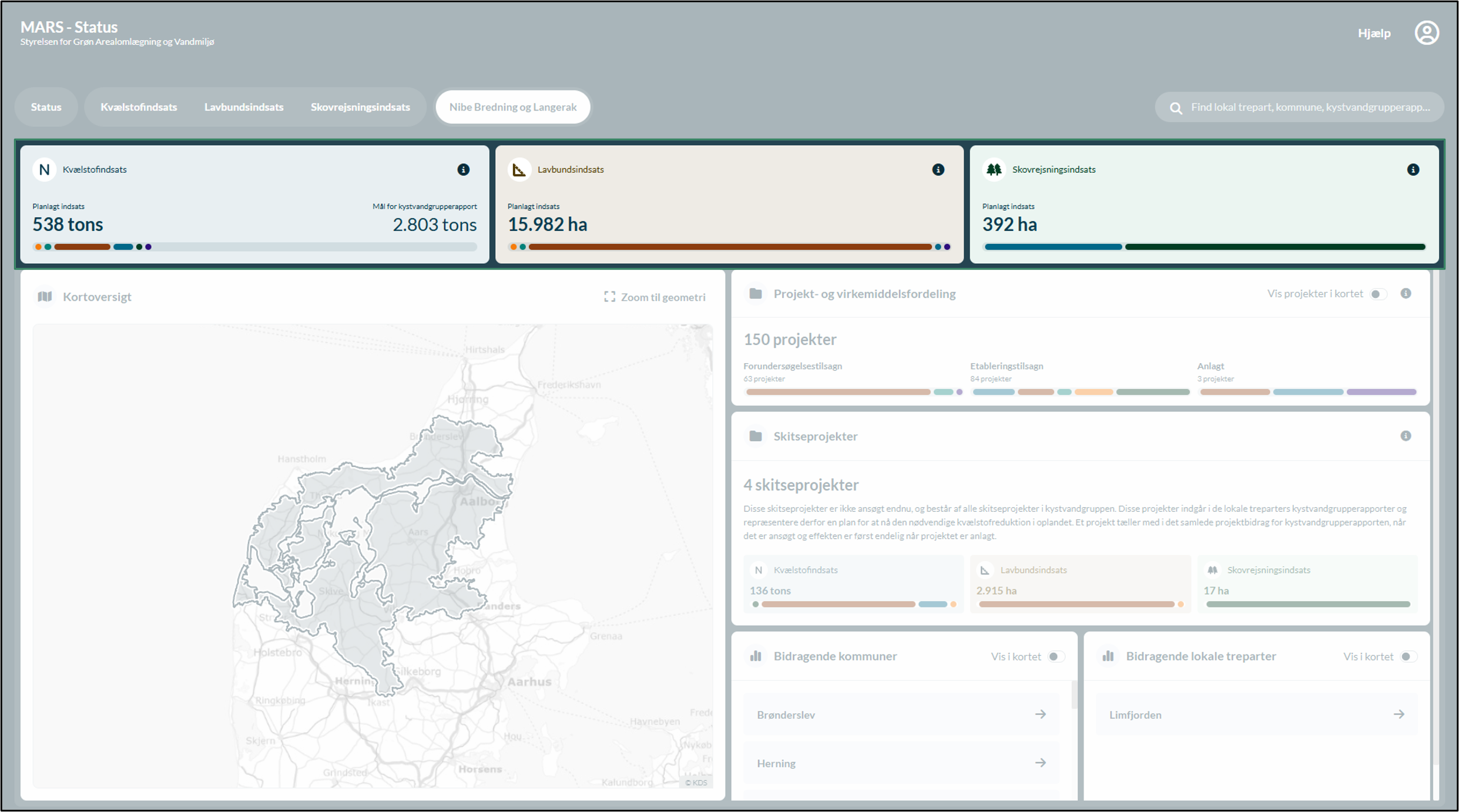The image size is (1459, 812).
Task: Select the Nibe Bredning og Langerak tab
Action: pos(512,107)
